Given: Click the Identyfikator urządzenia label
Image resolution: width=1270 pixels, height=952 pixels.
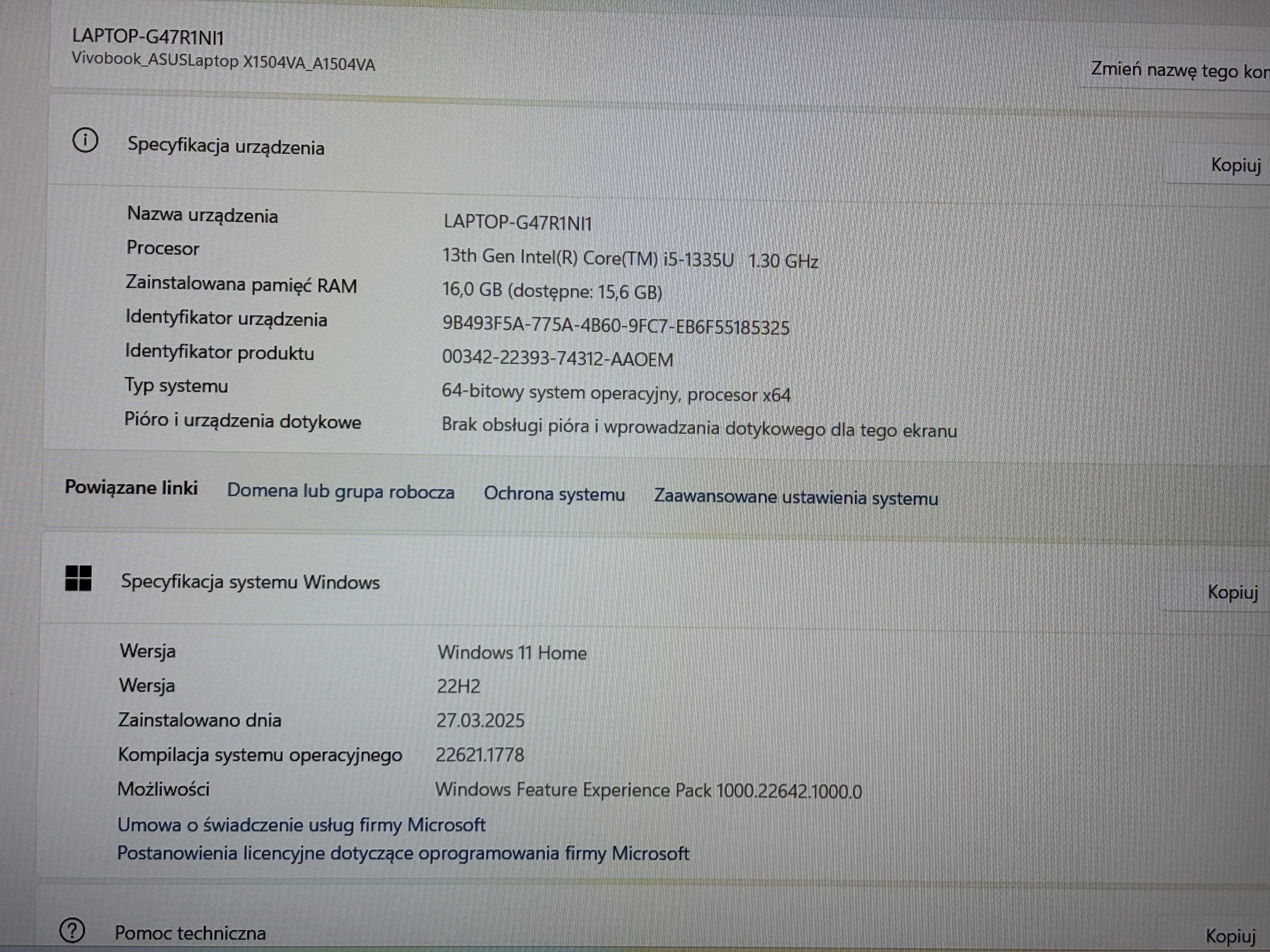Looking at the screenshot, I should pos(226,319).
